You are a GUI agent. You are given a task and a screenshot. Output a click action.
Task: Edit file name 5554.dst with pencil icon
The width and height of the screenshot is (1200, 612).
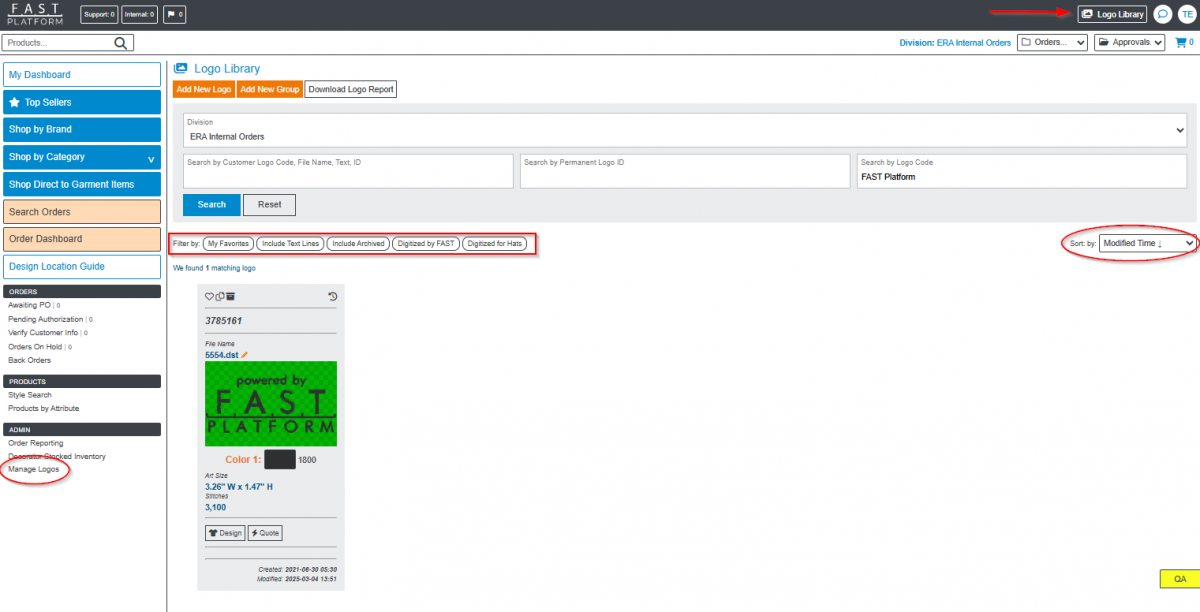click(244, 355)
